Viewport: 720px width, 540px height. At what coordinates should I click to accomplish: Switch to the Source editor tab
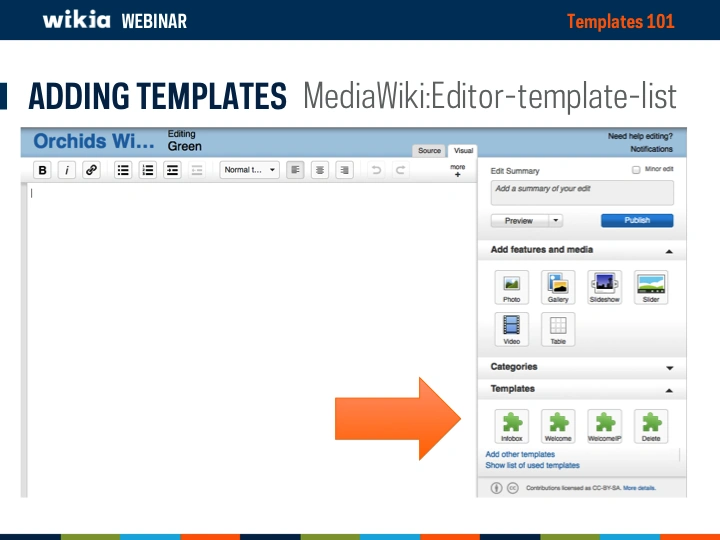pyautogui.click(x=429, y=151)
